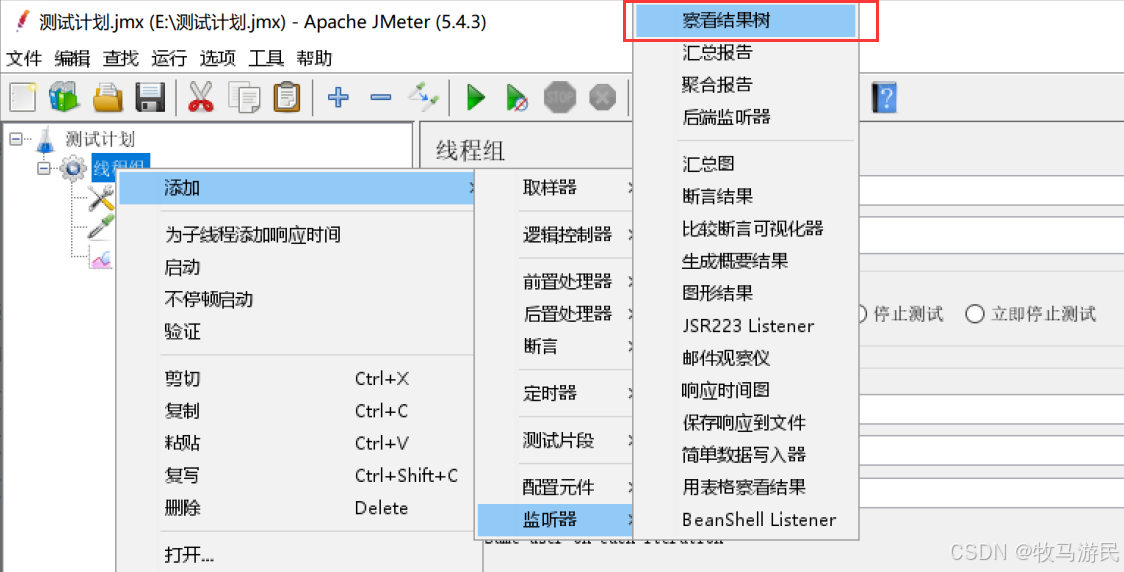Choose 粘贴 Ctrl+V in context menu
1124x572 pixels.
tap(297, 443)
